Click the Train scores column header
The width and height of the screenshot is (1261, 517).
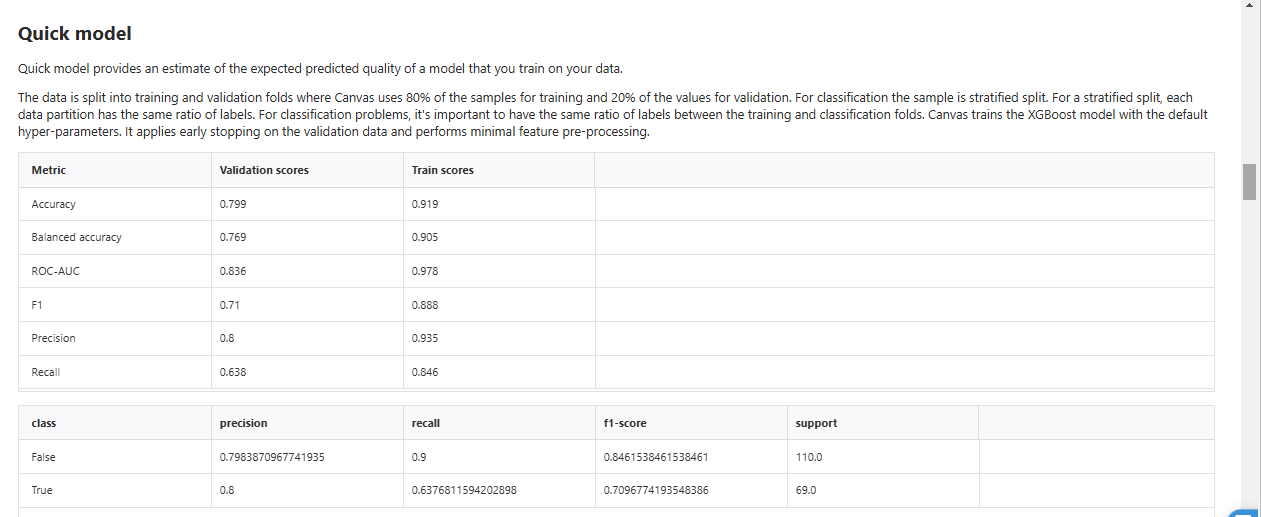(442, 170)
